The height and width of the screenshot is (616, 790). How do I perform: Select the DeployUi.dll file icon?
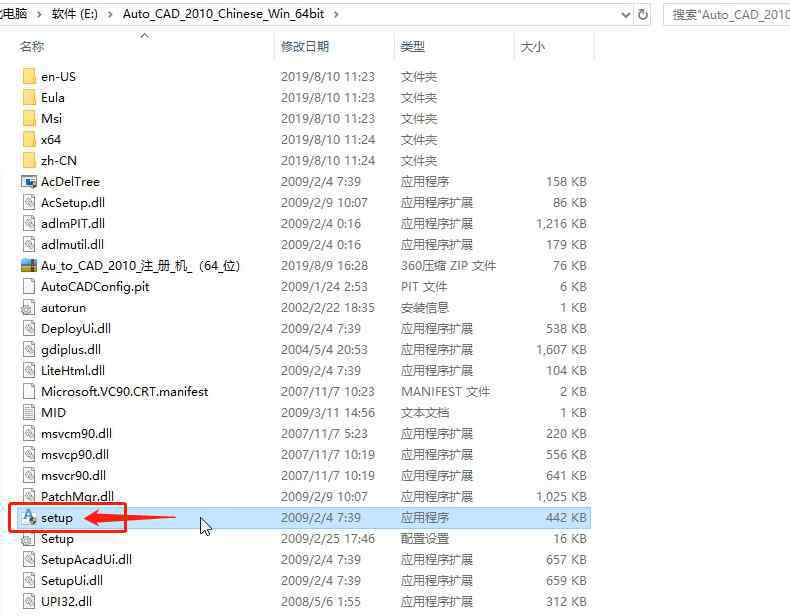point(29,329)
